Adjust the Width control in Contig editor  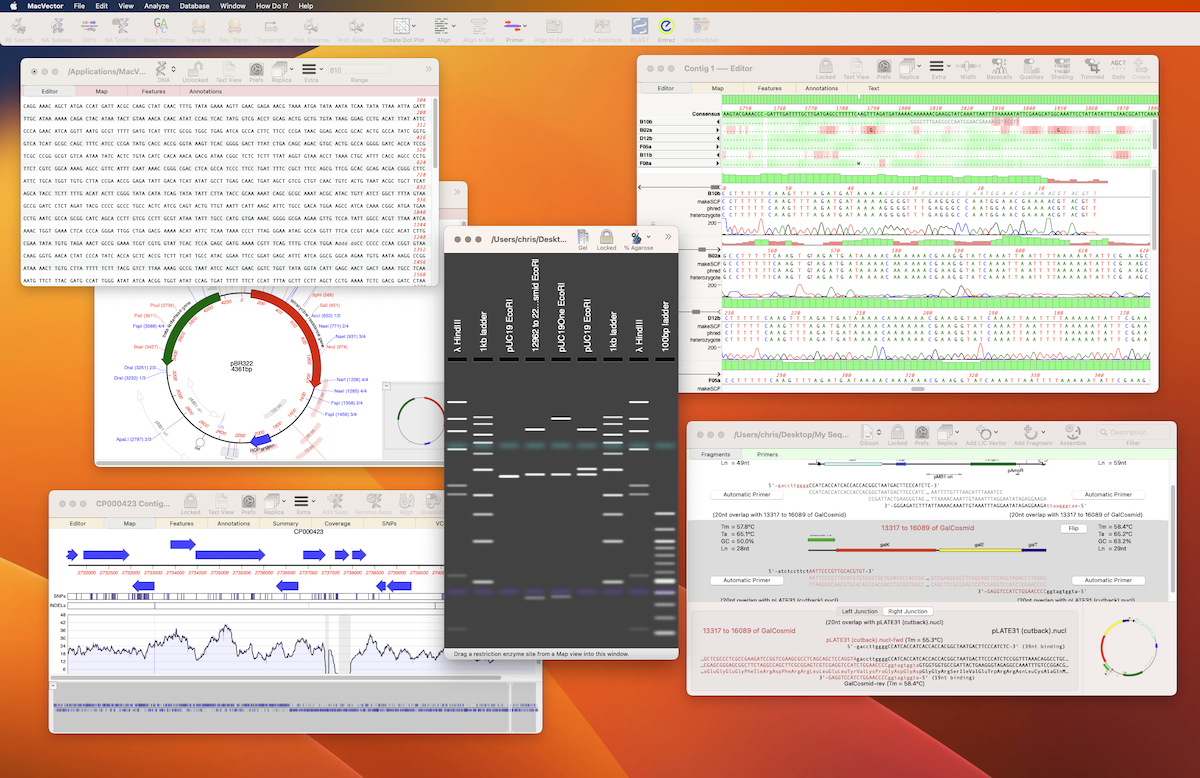(x=969, y=68)
